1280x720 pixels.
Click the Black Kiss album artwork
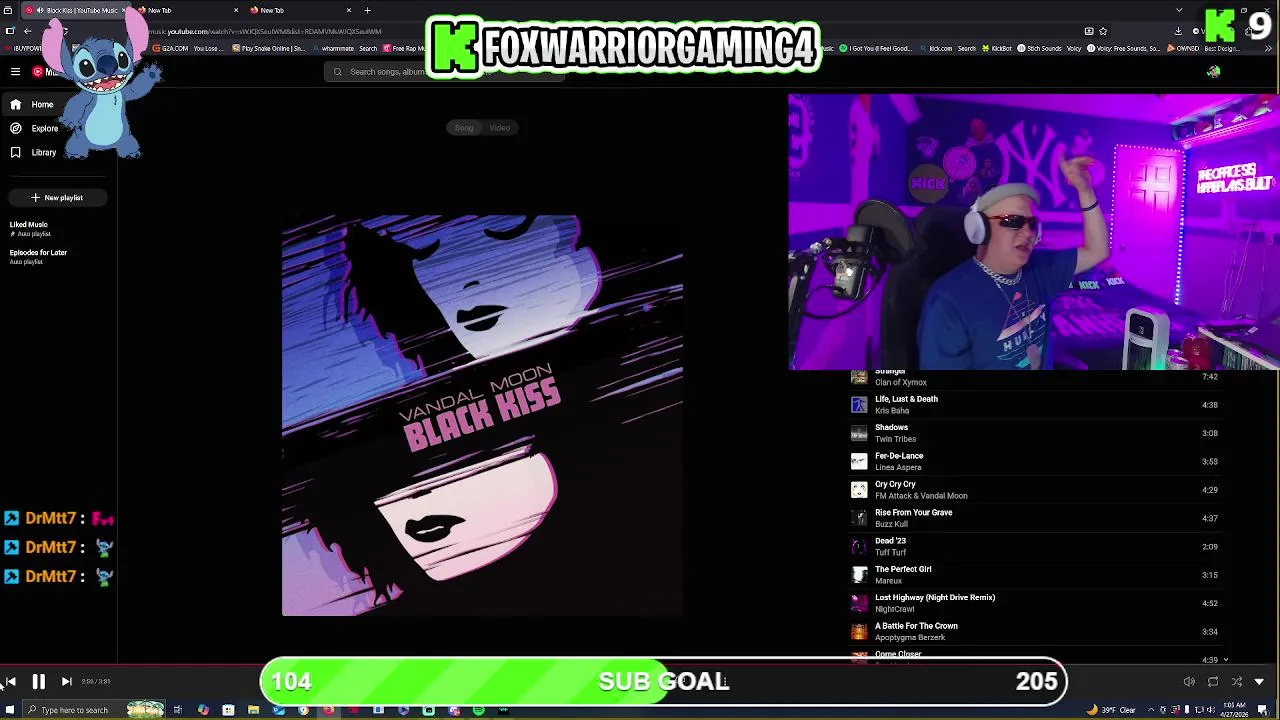482,416
